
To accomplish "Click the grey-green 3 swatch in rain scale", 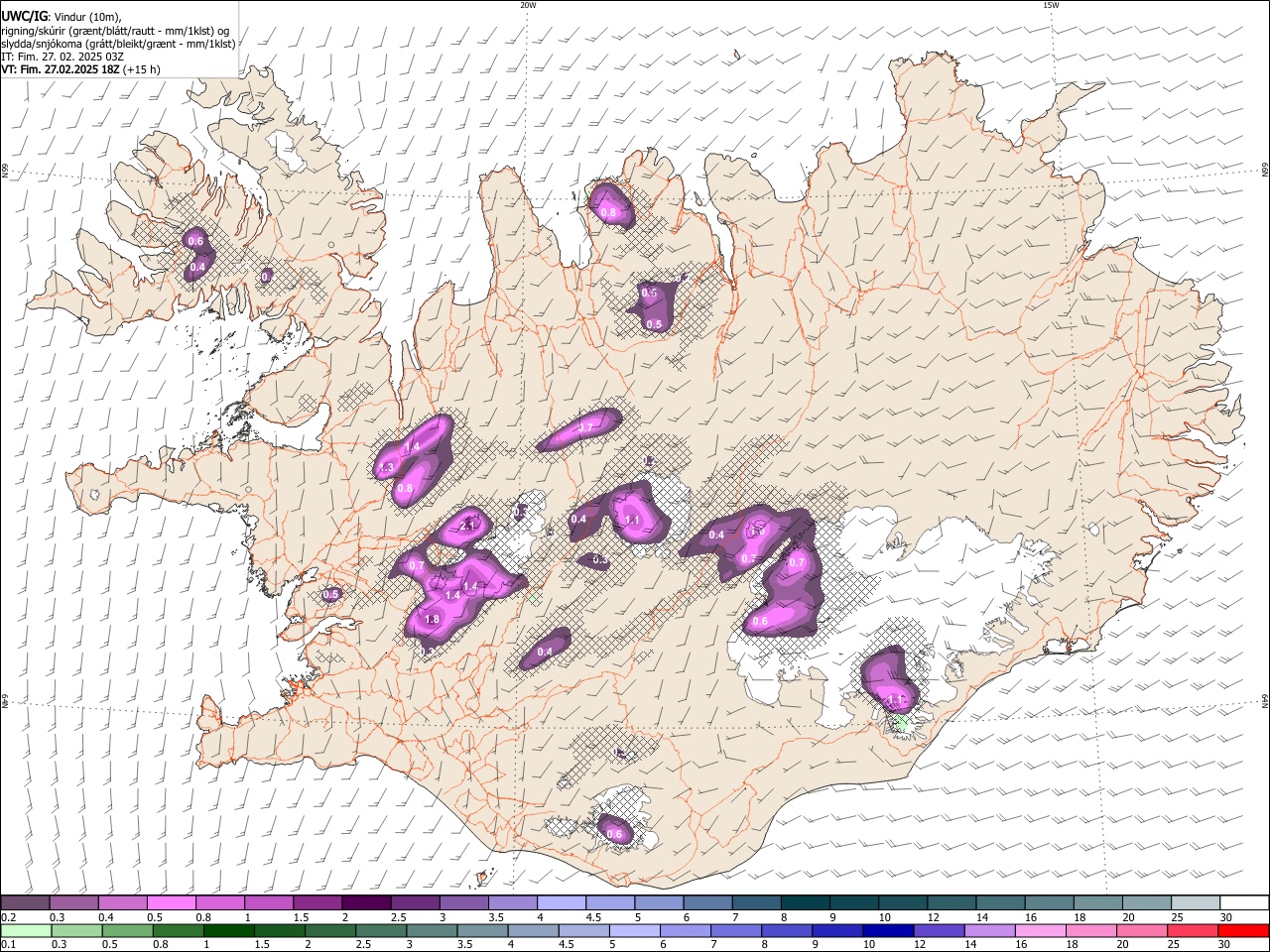I will pyautogui.click(x=432, y=930).
